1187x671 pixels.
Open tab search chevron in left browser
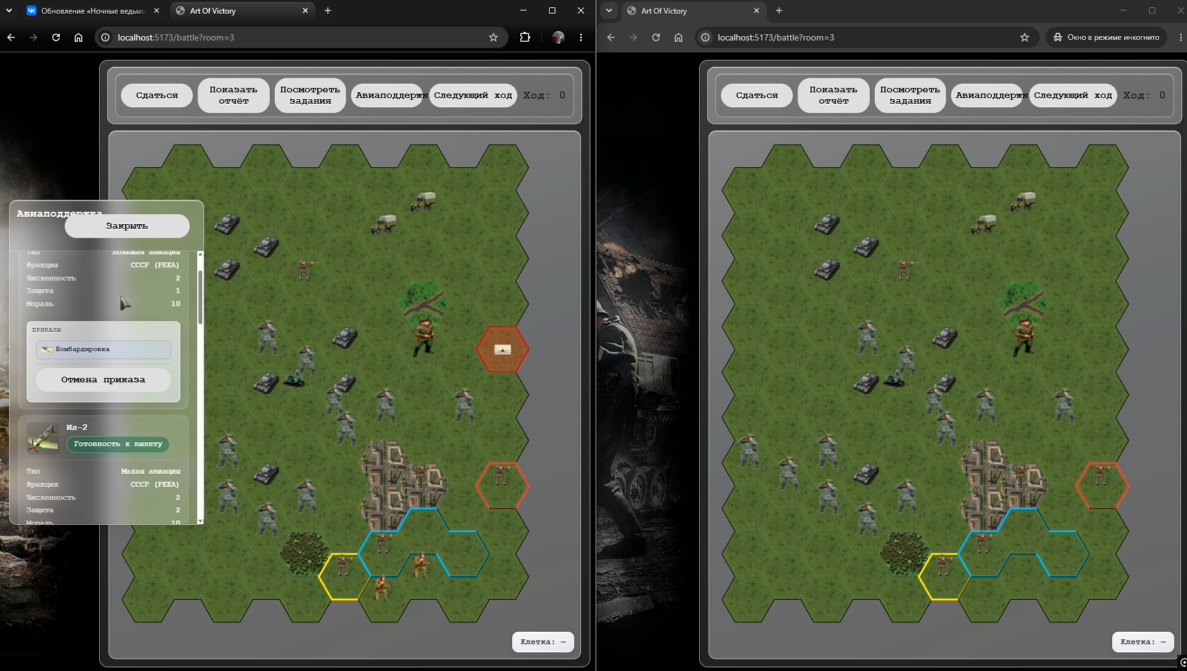9,11
